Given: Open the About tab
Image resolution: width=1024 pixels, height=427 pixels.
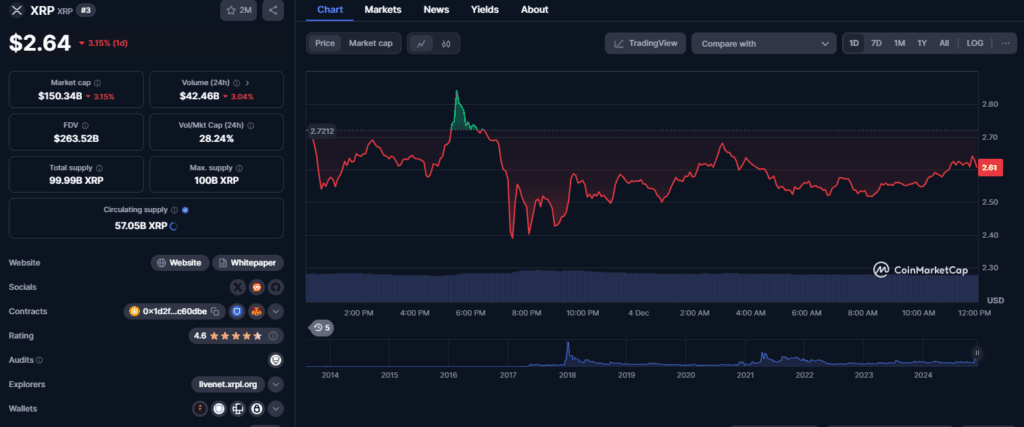Looking at the screenshot, I should click(534, 10).
